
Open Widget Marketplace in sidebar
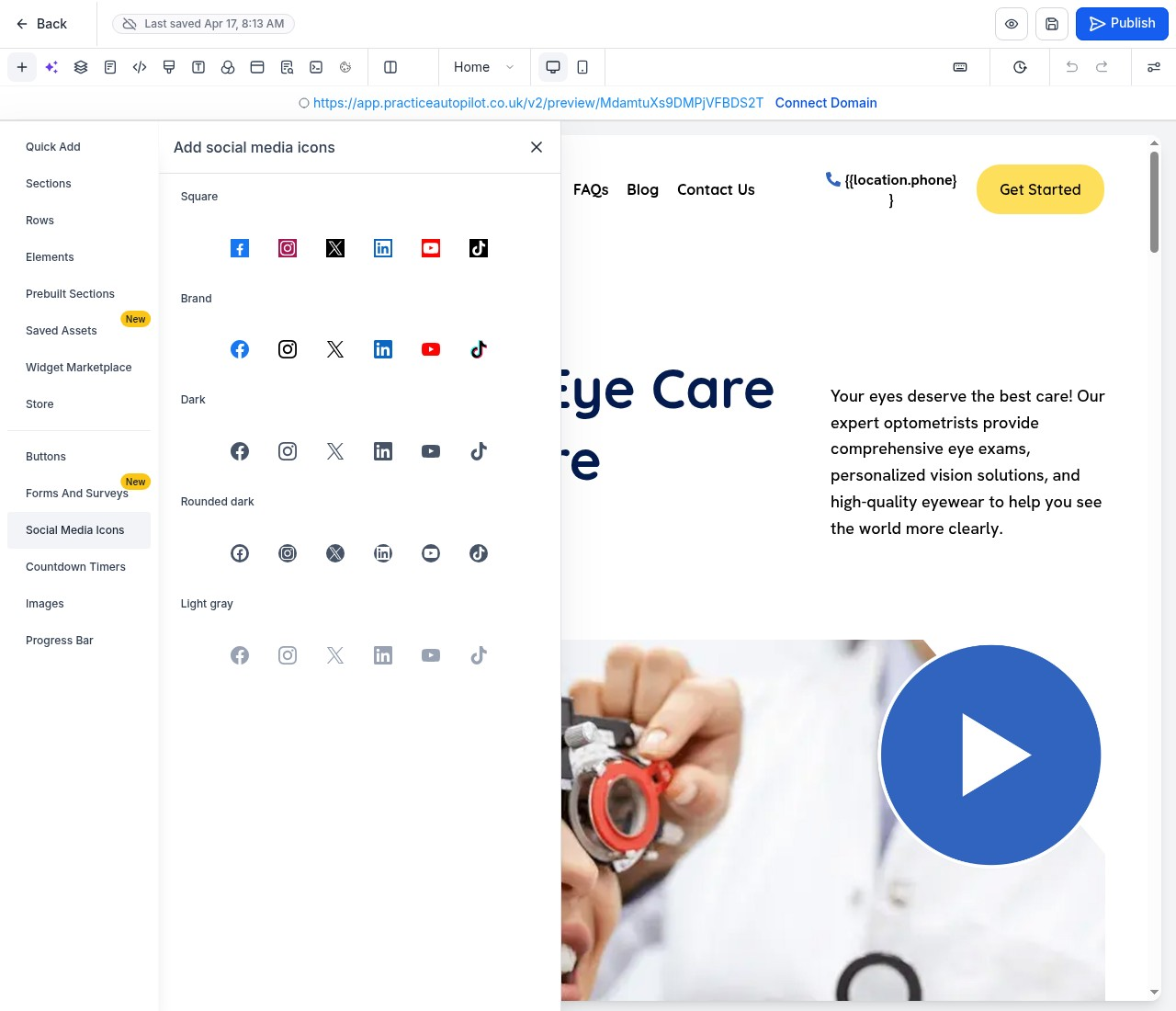(x=79, y=368)
